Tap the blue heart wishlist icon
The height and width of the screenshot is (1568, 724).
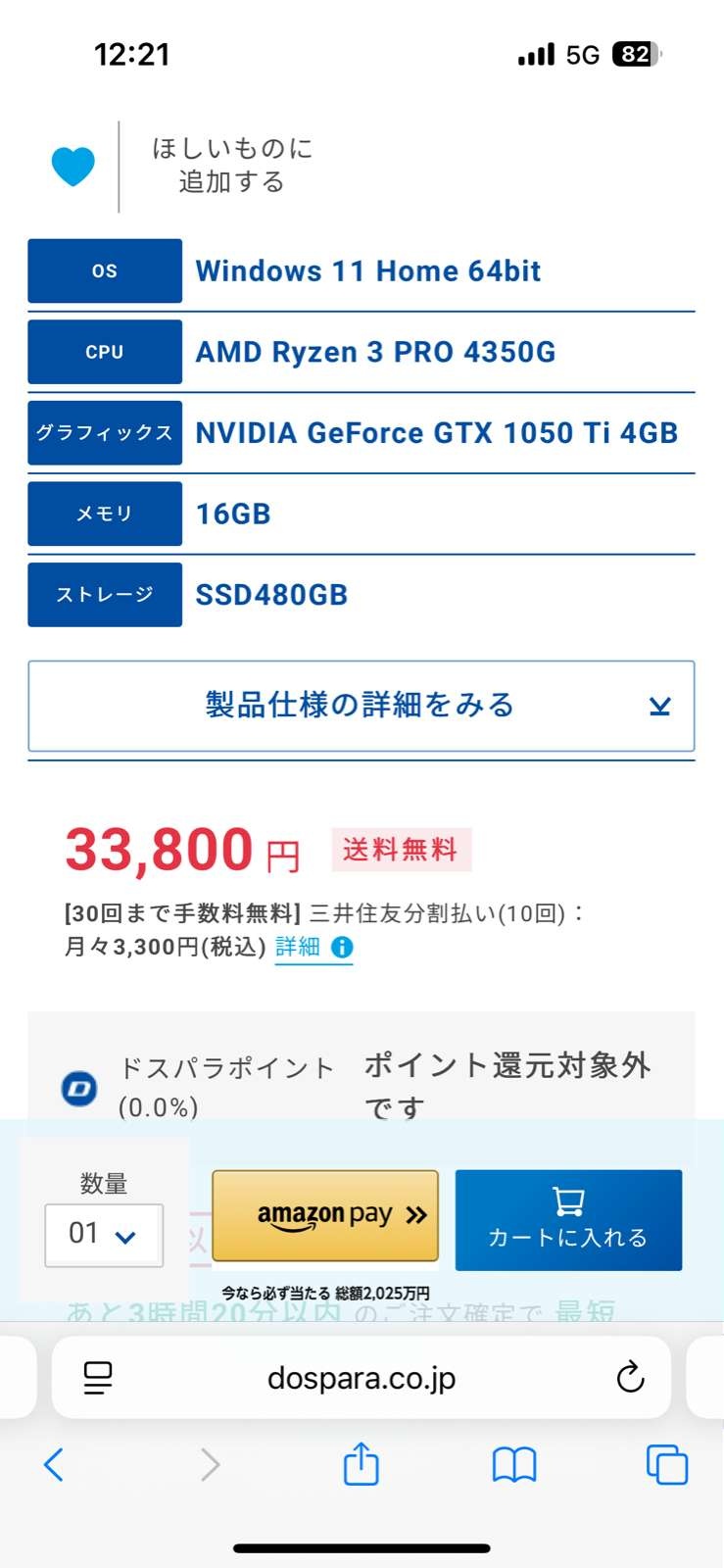click(x=73, y=166)
